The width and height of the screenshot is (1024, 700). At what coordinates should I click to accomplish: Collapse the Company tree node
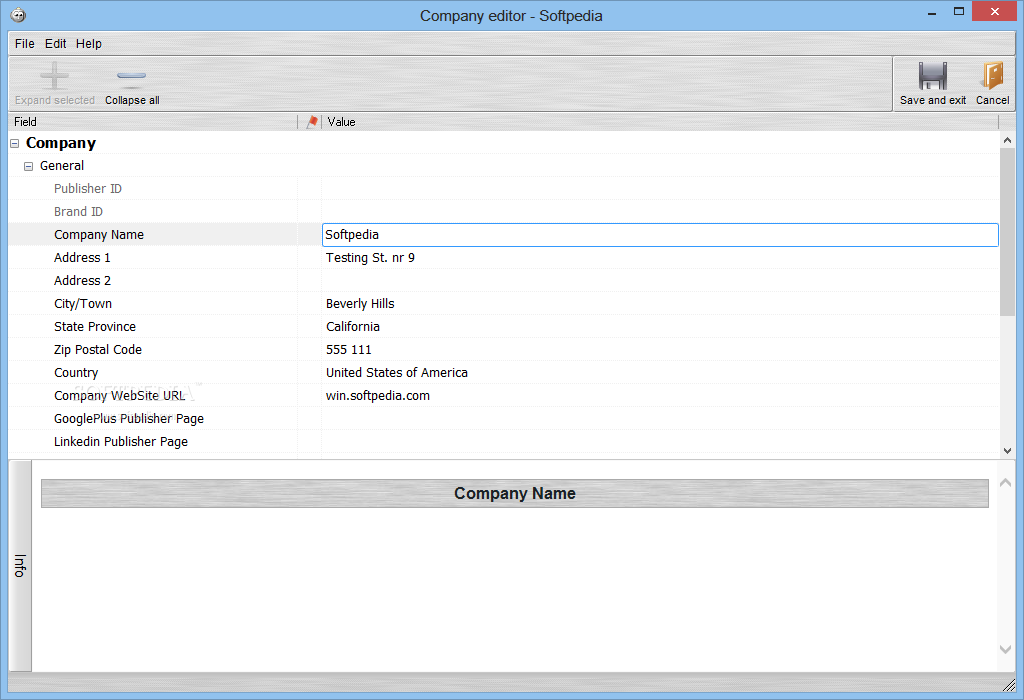[x=14, y=144]
